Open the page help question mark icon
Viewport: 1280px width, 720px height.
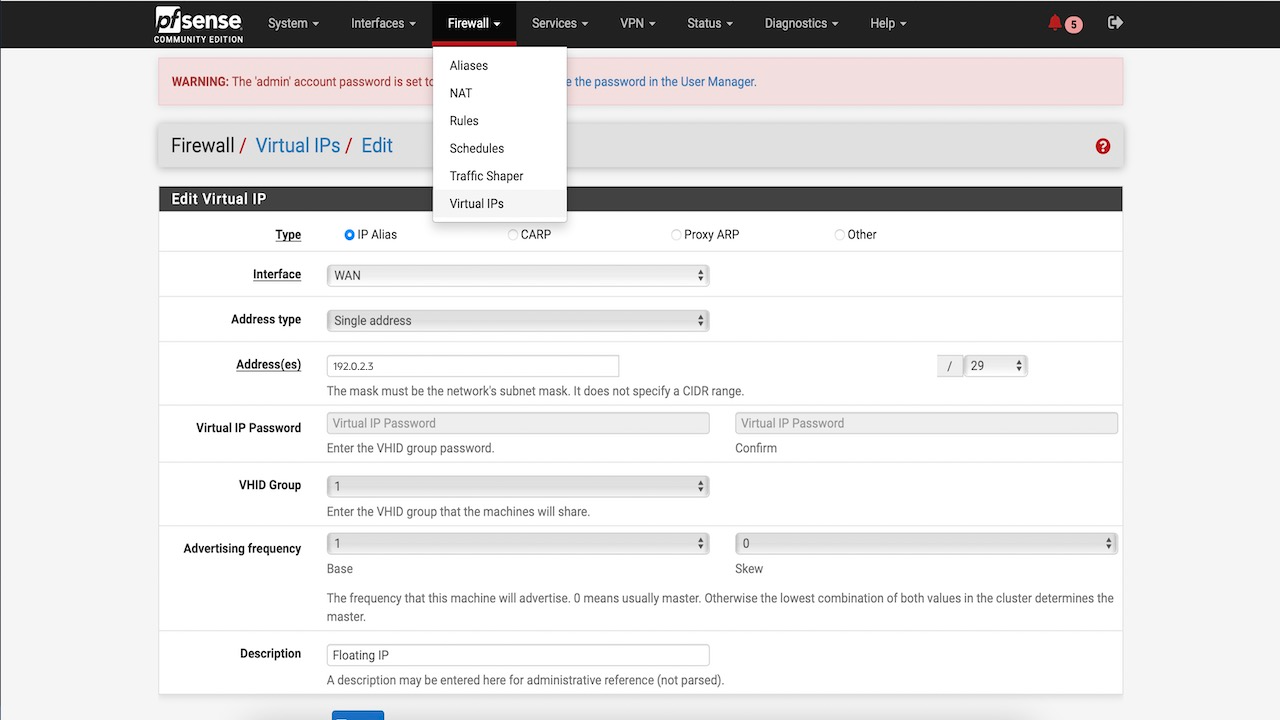click(x=1102, y=145)
